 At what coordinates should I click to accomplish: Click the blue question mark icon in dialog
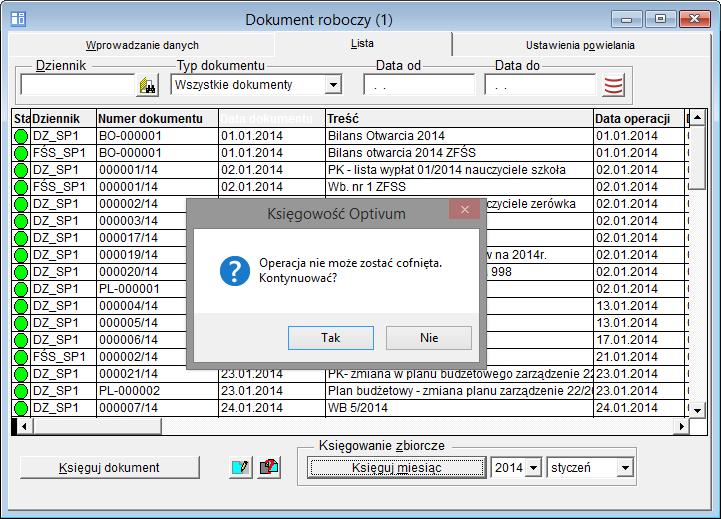click(235, 271)
